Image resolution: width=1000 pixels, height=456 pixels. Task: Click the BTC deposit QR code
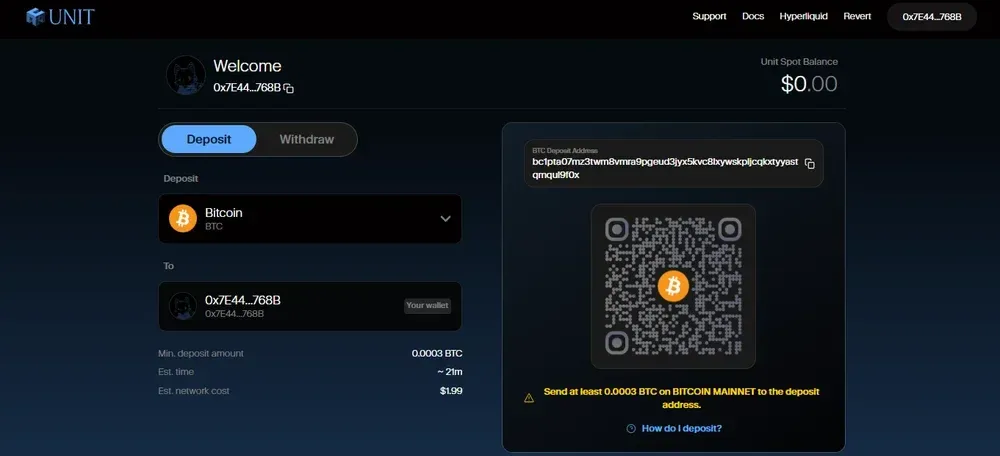pos(673,286)
